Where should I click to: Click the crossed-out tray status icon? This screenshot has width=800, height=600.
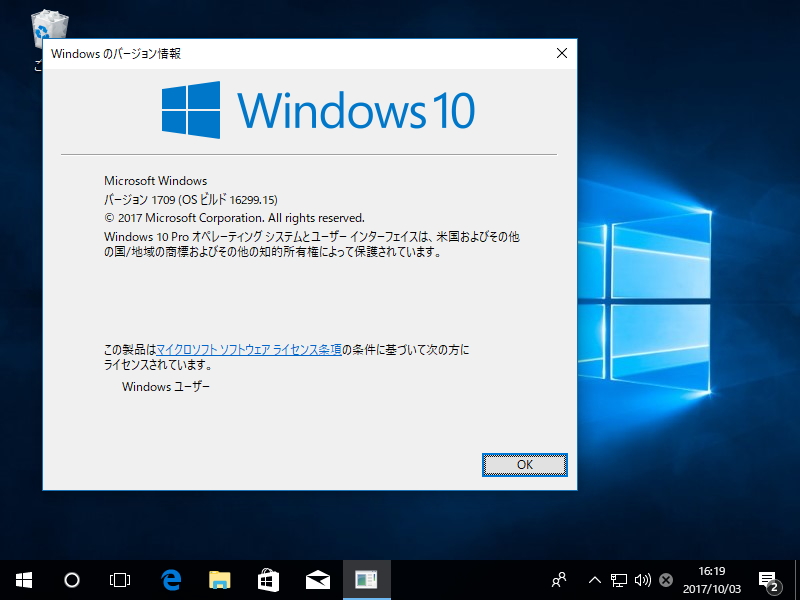(664, 580)
